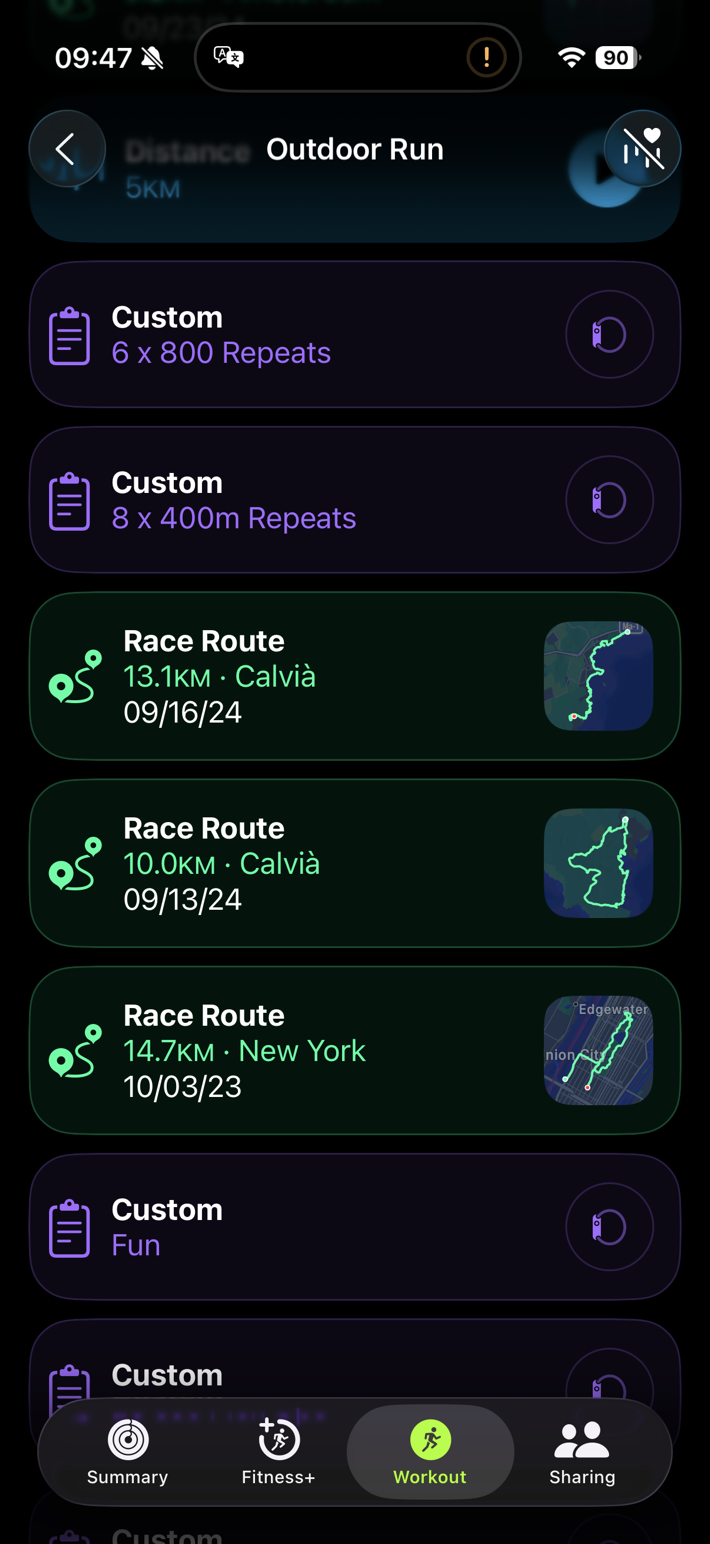Tap route pin icon for 10.0KM Calvià
Image resolution: width=710 pixels, height=1544 pixels.
click(x=76, y=864)
